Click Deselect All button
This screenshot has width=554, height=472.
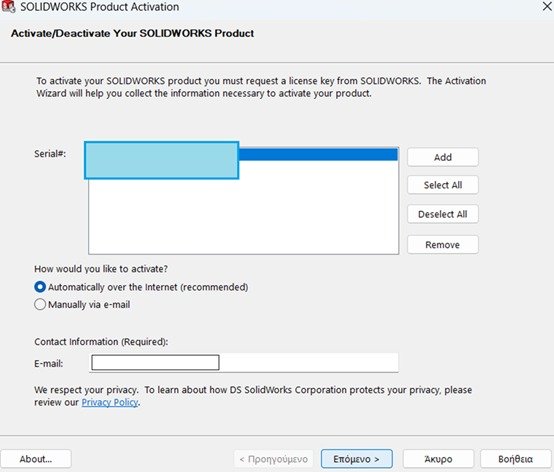(x=443, y=214)
